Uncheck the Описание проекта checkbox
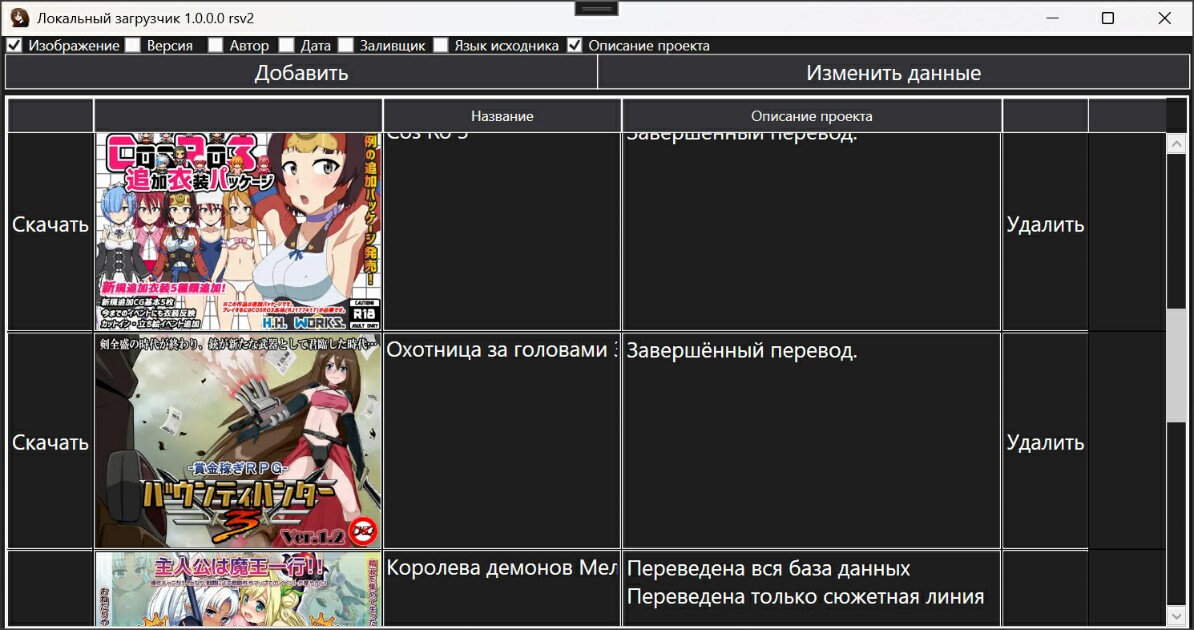Screen dimensions: 1194x630 click(x=574, y=45)
